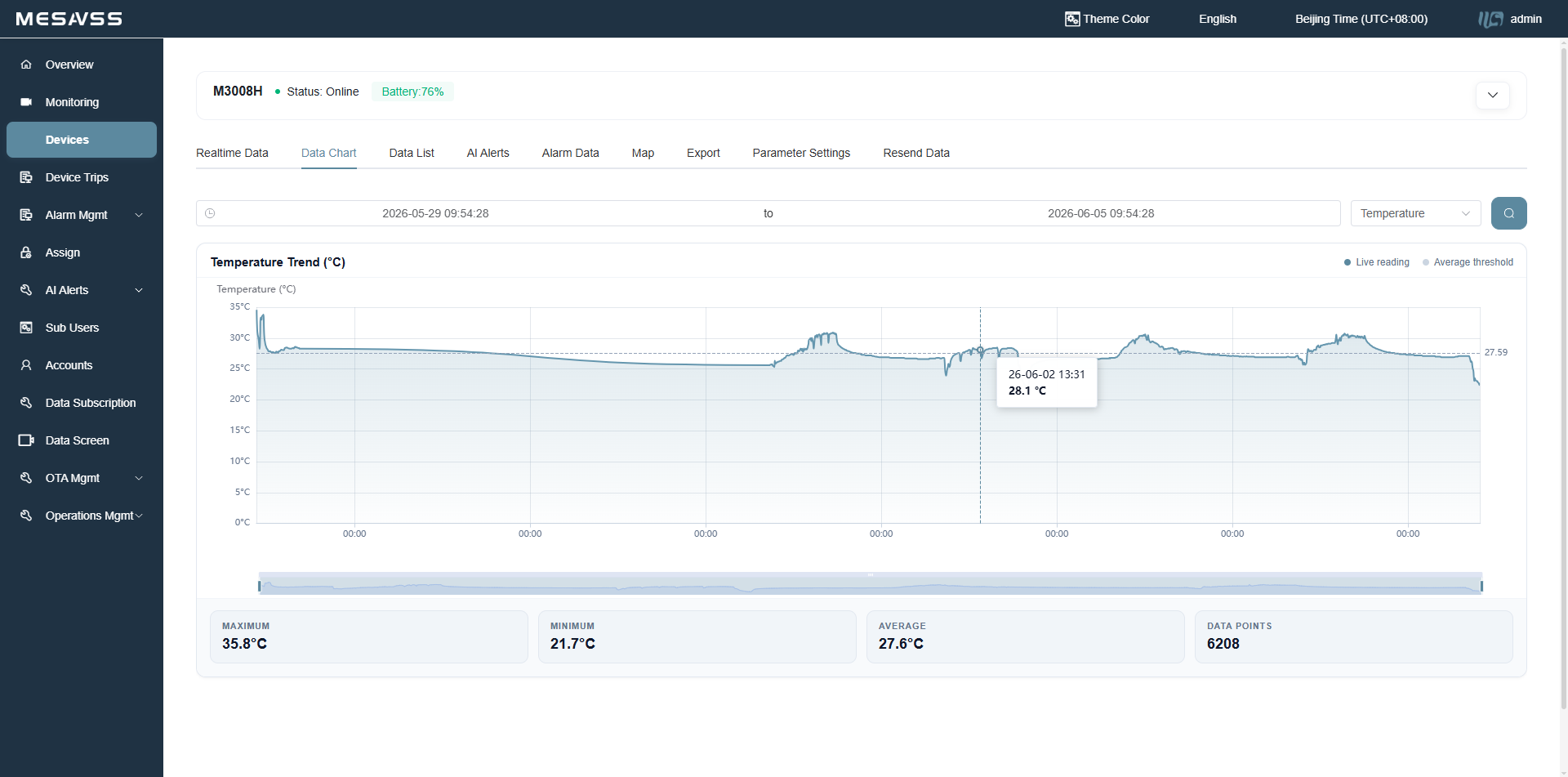
Task: Toggle the Live reading legend item
Action: 1377,262
